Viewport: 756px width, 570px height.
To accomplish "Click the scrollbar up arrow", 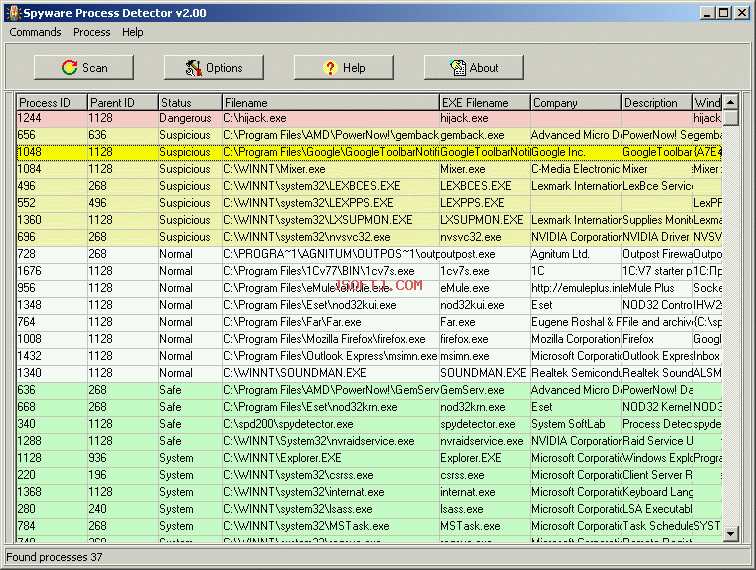I will pos(730,102).
